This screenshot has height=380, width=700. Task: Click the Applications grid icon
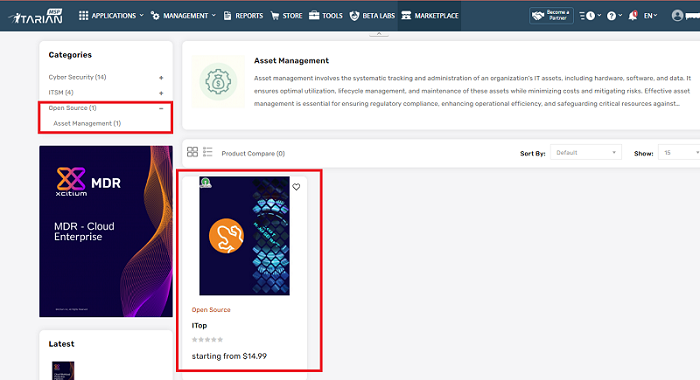click(x=83, y=16)
